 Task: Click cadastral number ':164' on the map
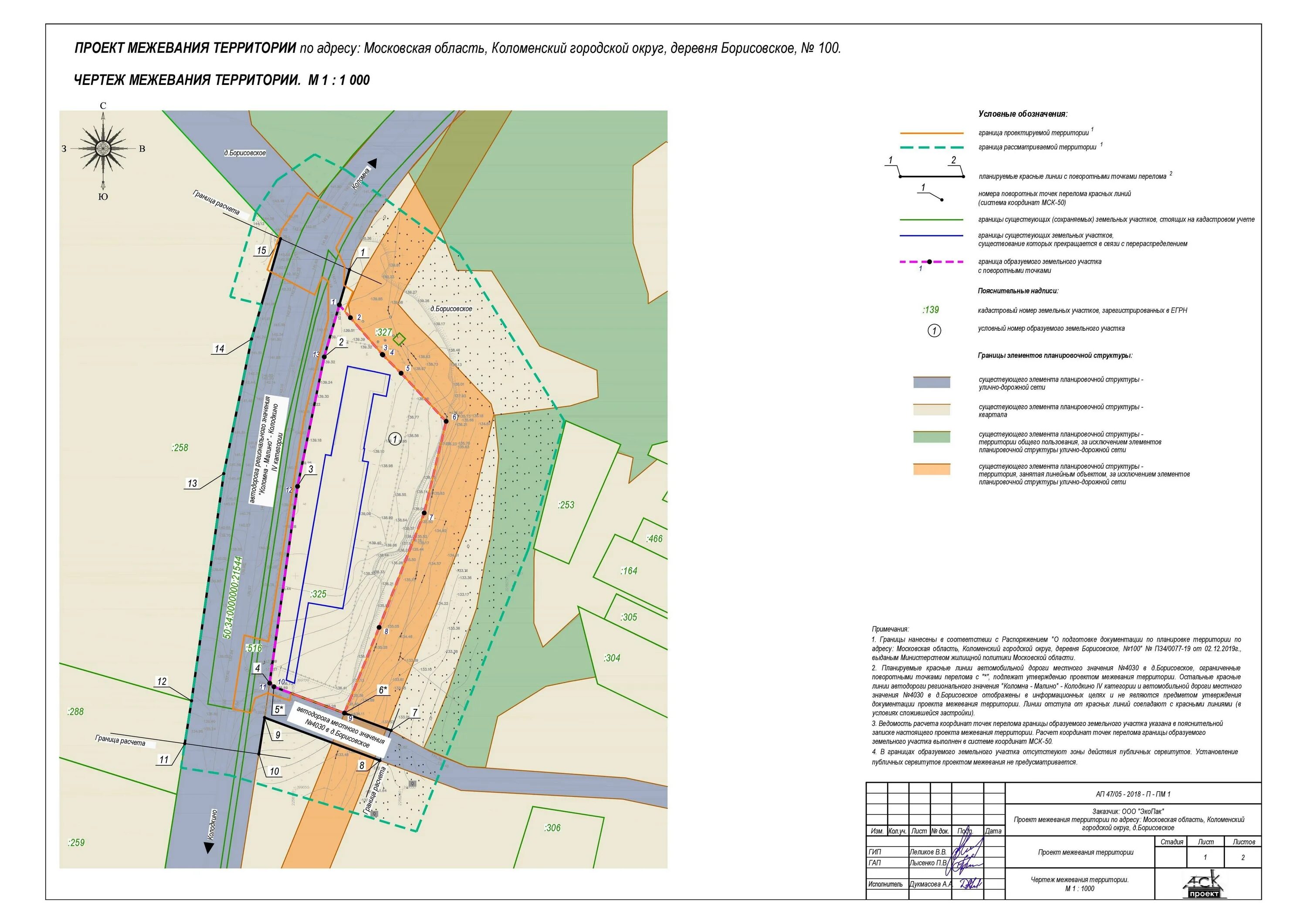[629, 571]
